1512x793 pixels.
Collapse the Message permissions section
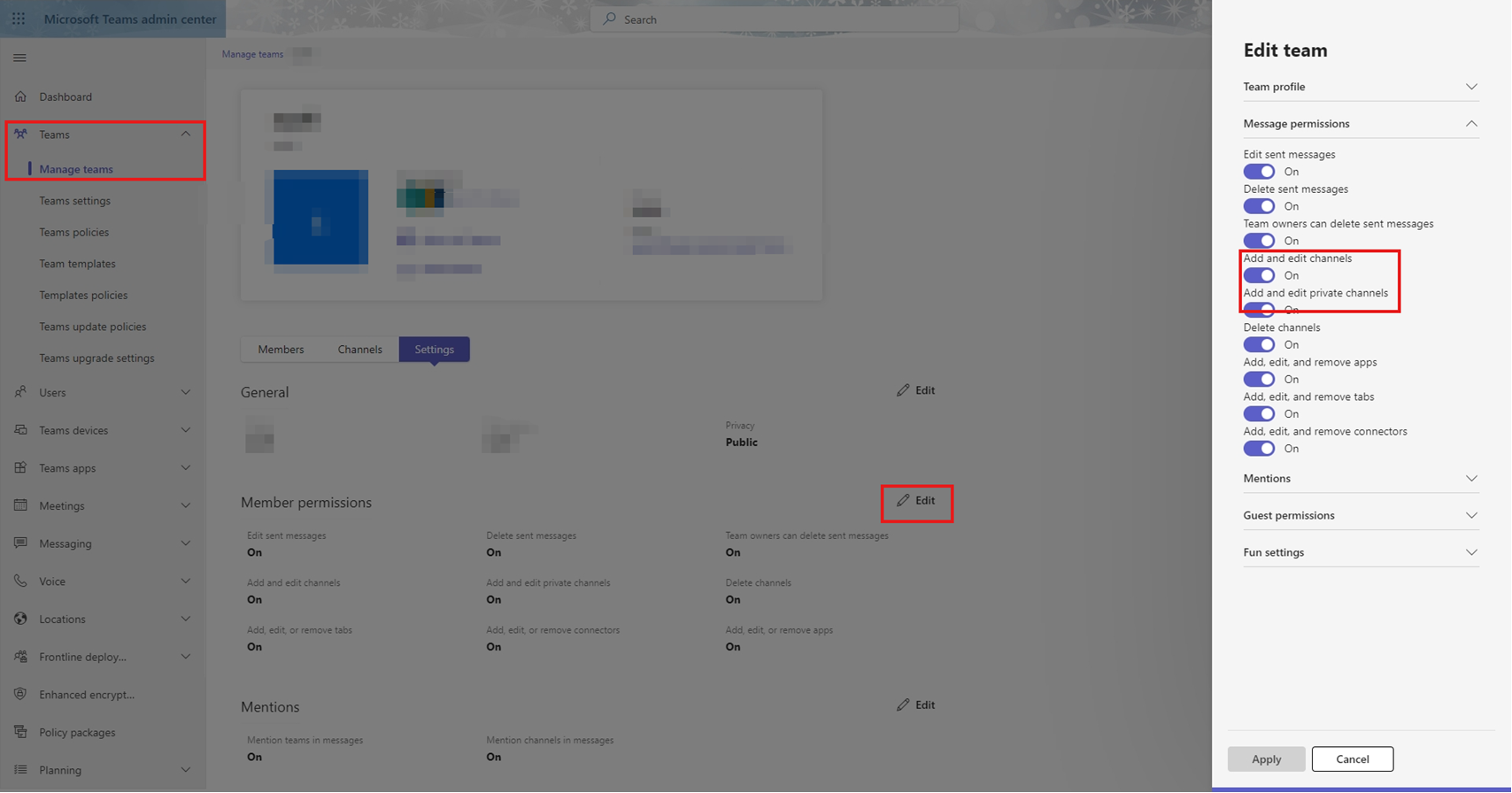(x=1361, y=124)
